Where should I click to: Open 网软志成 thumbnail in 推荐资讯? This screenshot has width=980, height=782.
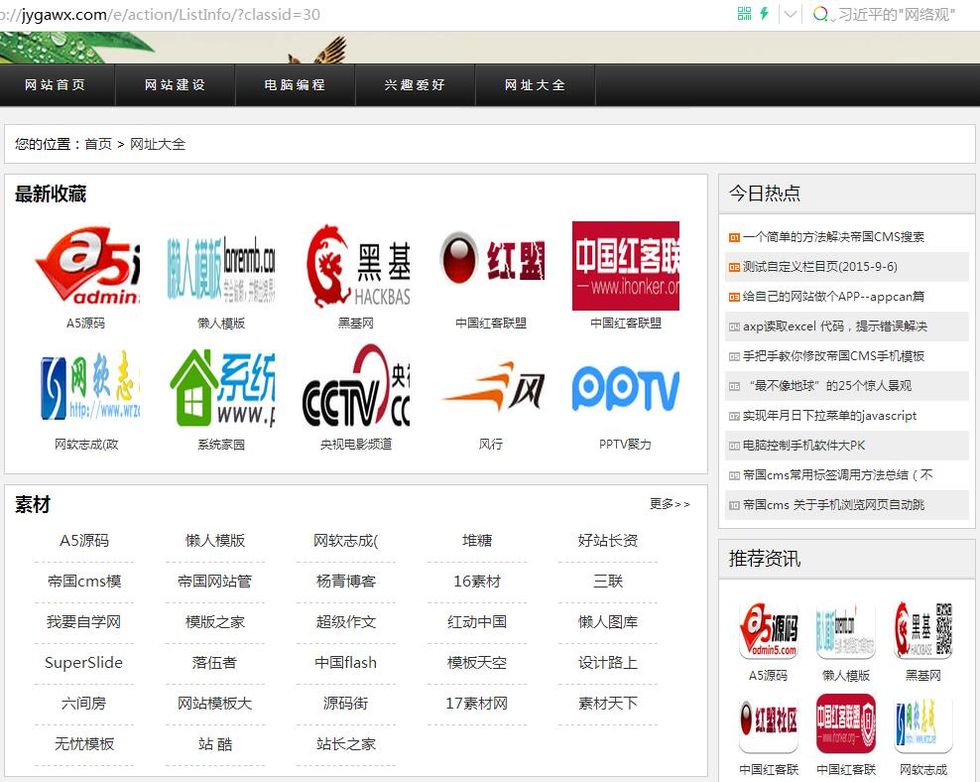(x=923, y=724)
